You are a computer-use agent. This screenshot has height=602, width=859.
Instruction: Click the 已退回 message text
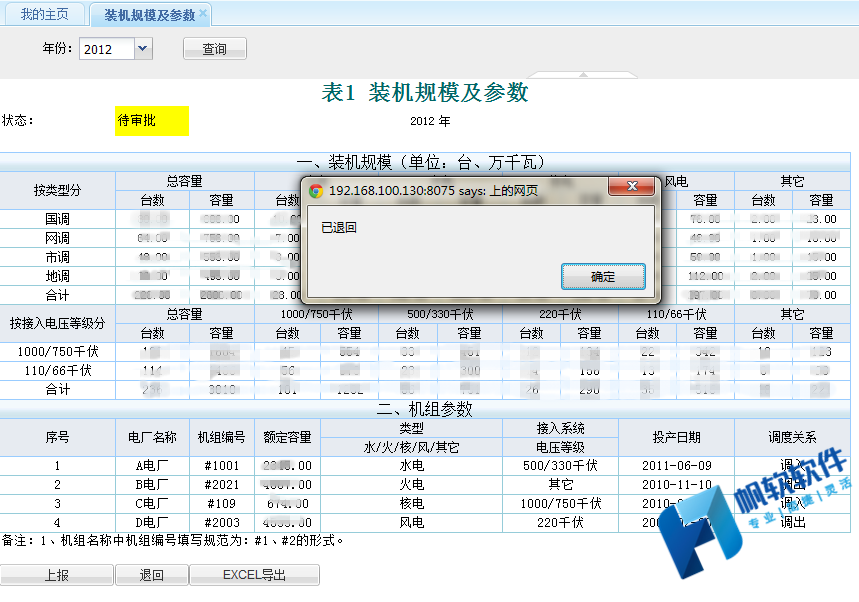pos(339,227)
